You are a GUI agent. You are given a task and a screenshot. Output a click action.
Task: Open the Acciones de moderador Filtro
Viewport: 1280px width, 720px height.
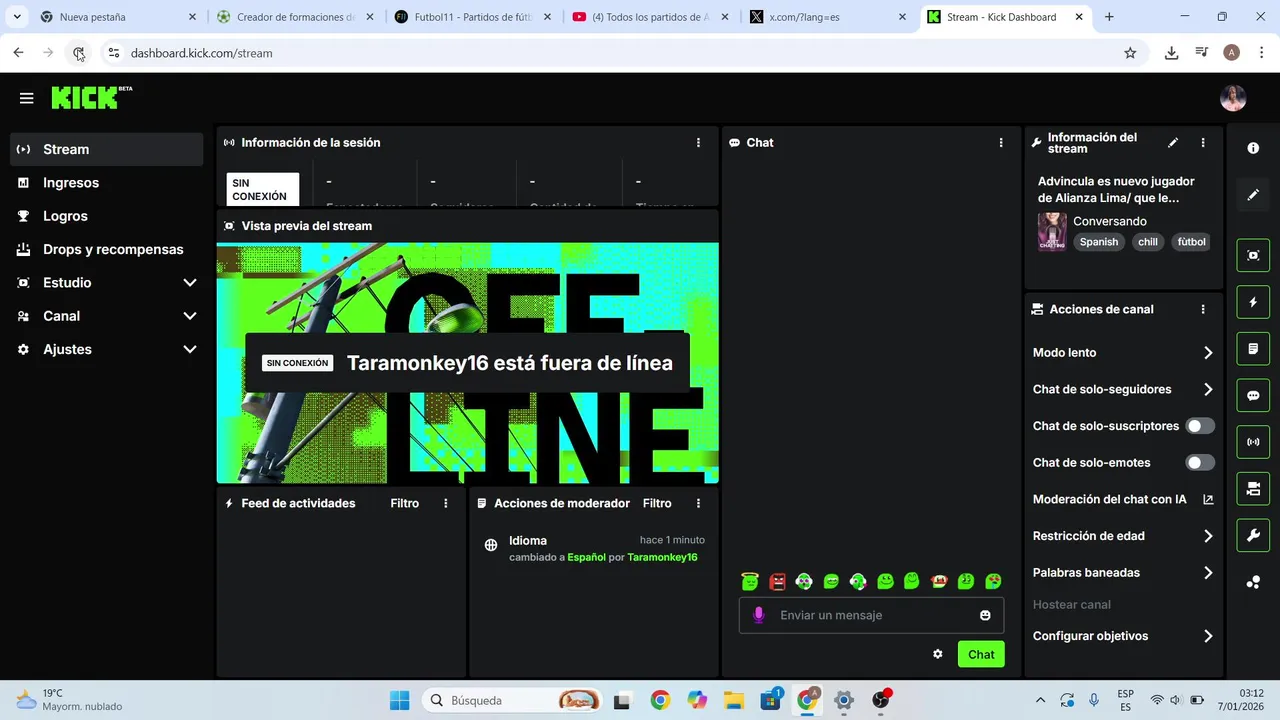pyautogui.click(x=657, y=503)
